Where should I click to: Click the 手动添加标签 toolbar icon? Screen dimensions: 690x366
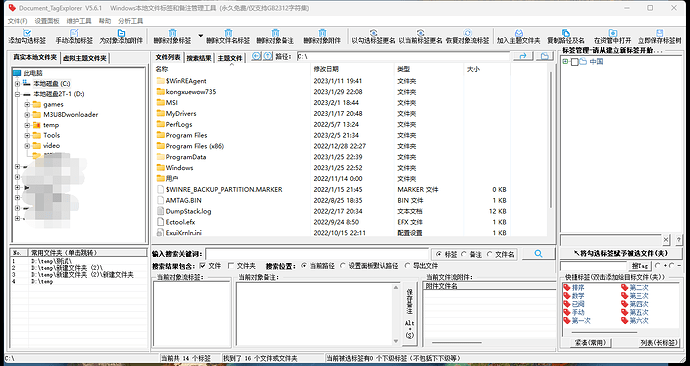pyautogui.click(x=74, y=33)
